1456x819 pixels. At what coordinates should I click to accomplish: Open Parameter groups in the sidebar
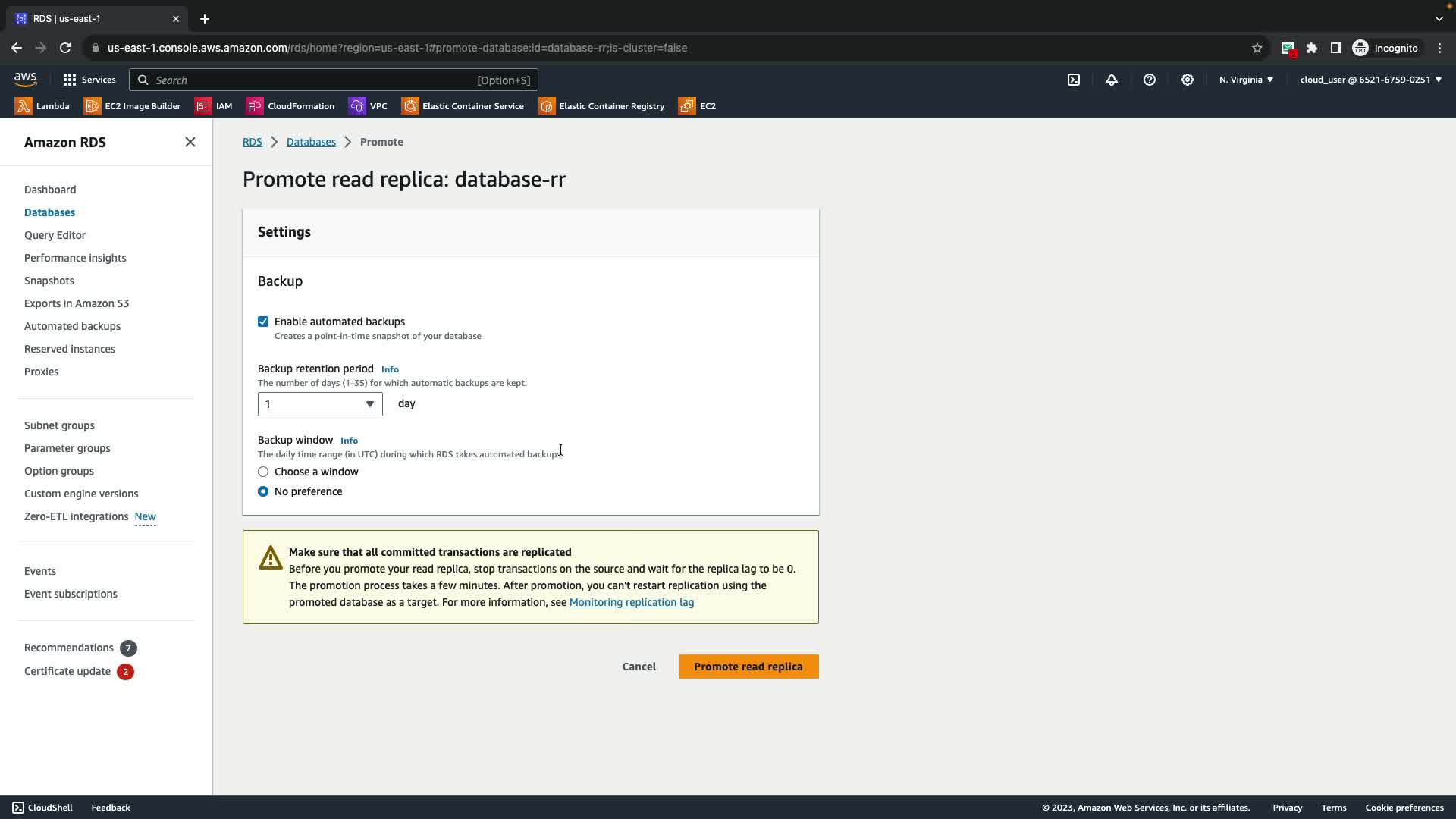[67, 448]
